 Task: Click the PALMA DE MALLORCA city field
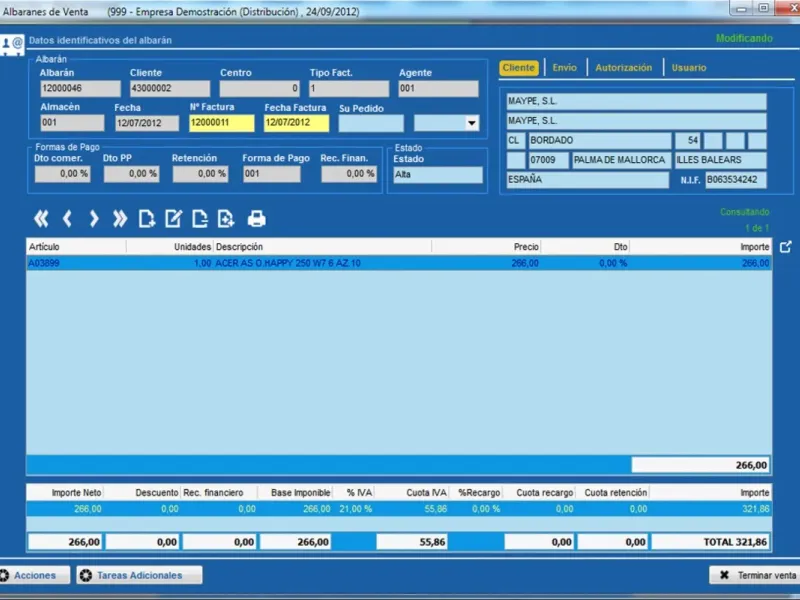pyautogui.click(x=621, y=160)
